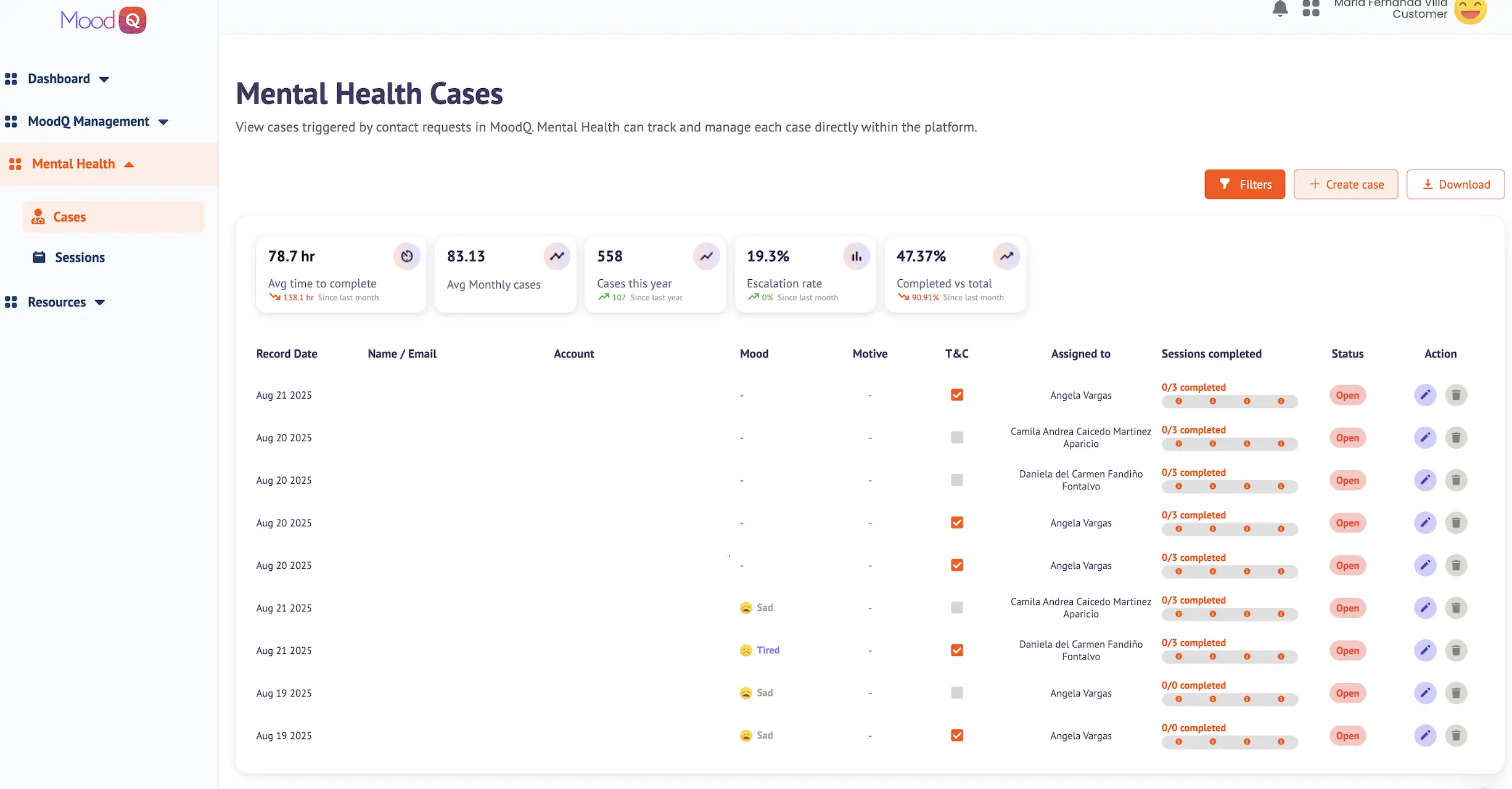
Task: Toggle T&C checkbox on Tired mood row
Action: (956, 650)
